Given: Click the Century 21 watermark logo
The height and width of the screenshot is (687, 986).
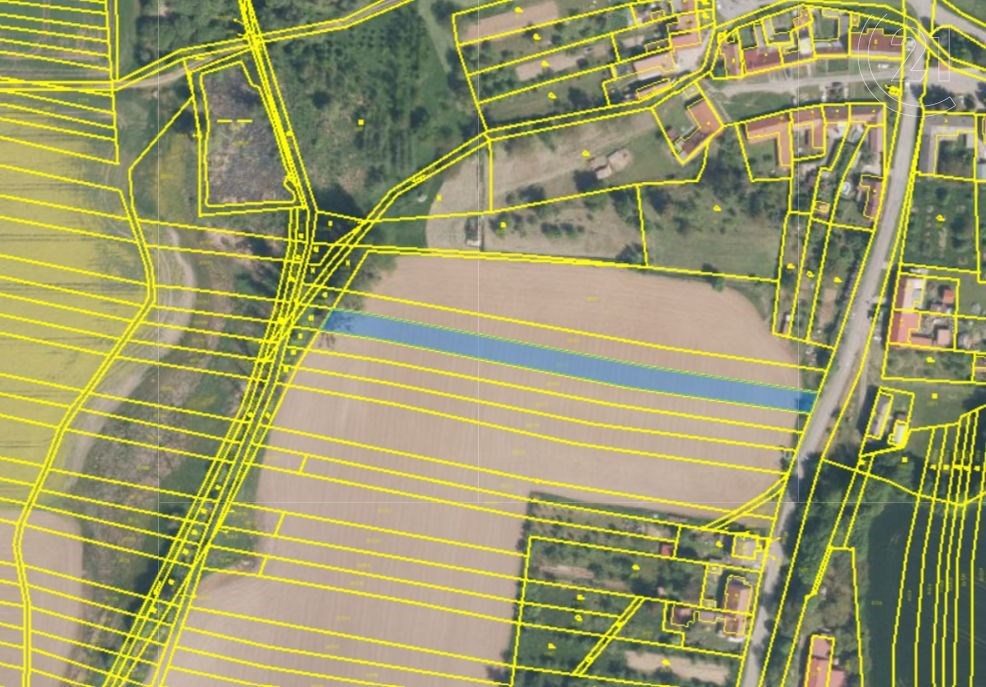Looking at the screenshot, I should [x=905, y=58].
